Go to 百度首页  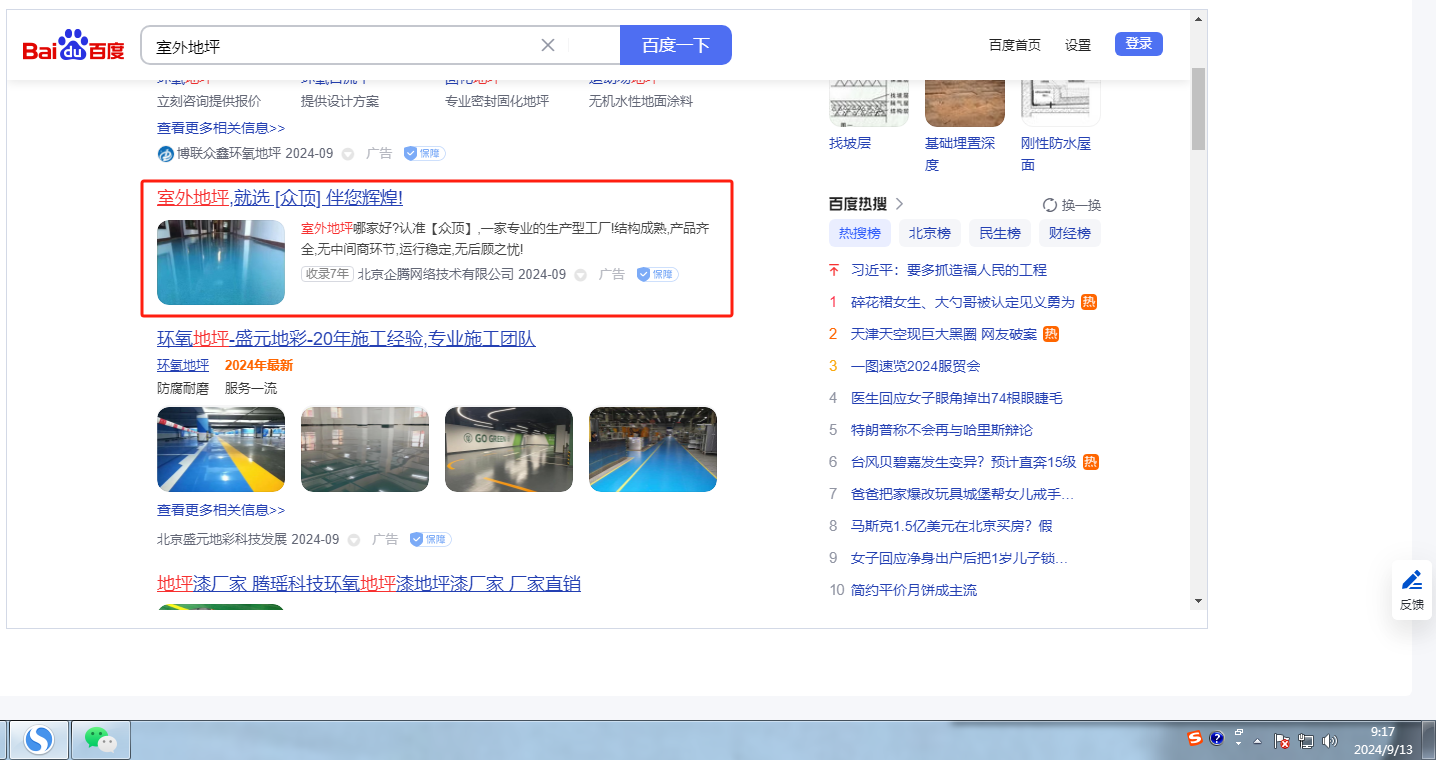[1015, 45]
